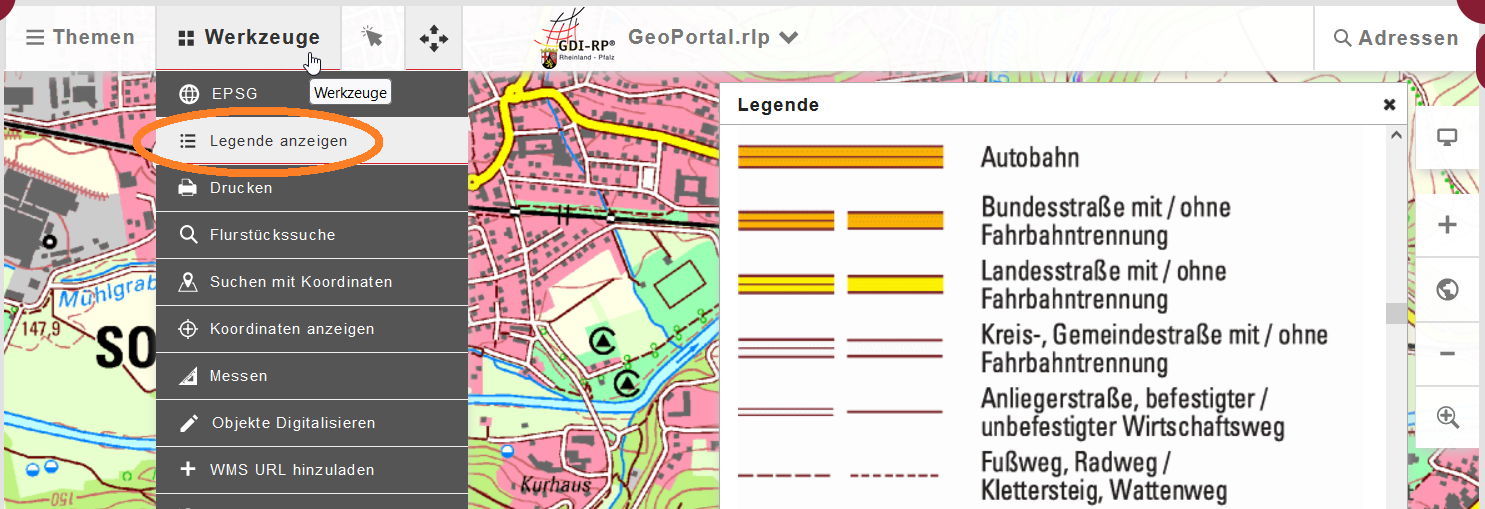Expand the GeoPortal.rlp dropdown

(x=712, y=37)
